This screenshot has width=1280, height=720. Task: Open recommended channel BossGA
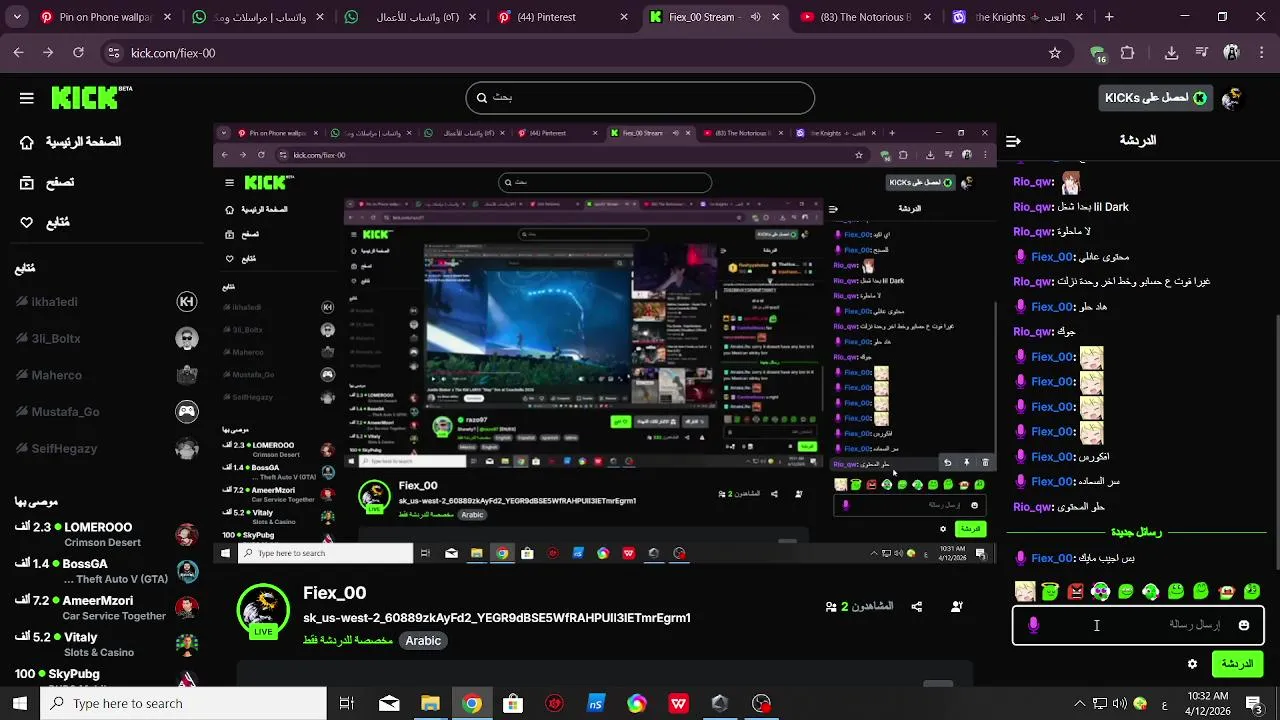point(106,571)
